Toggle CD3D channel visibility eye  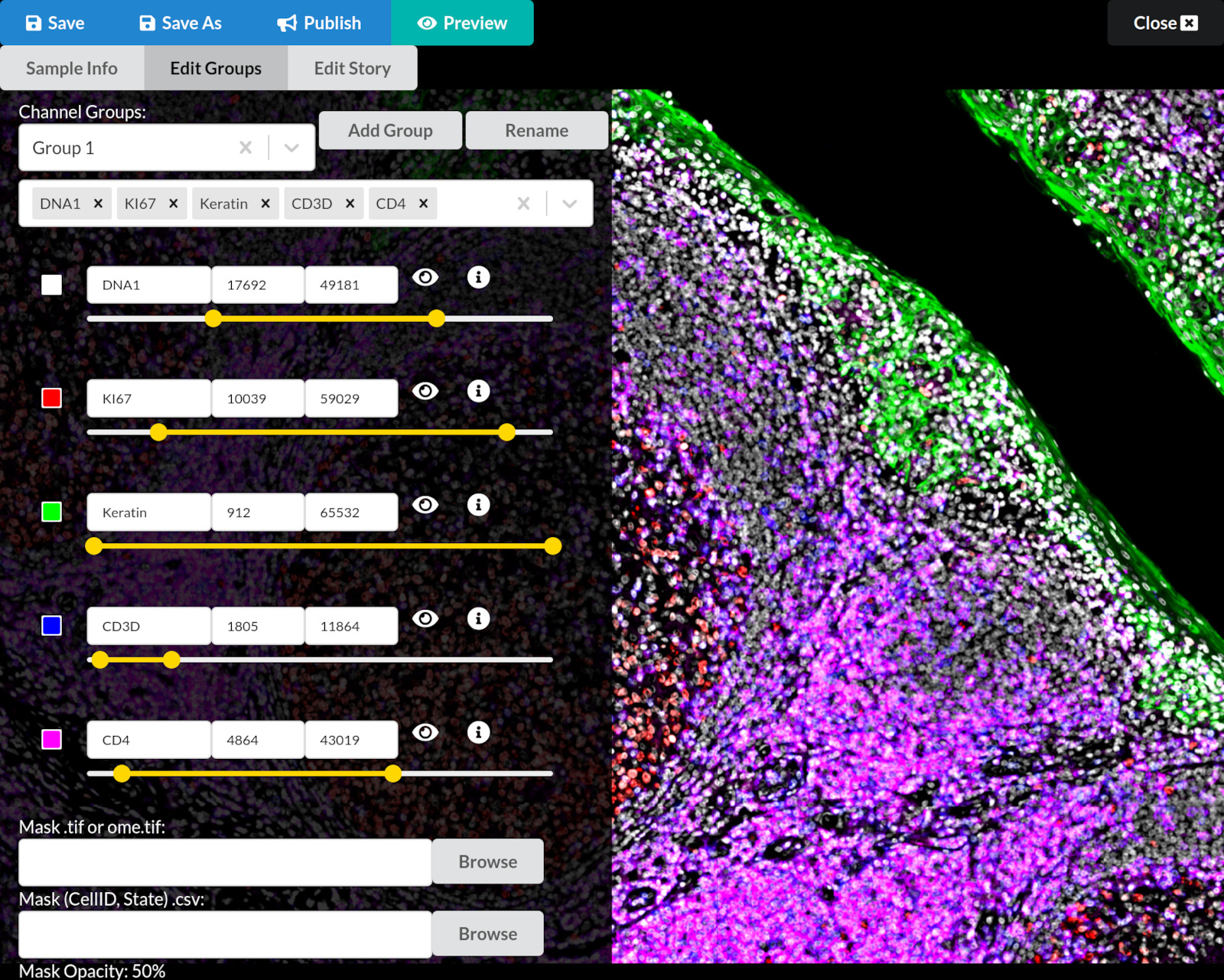[425, 618]
